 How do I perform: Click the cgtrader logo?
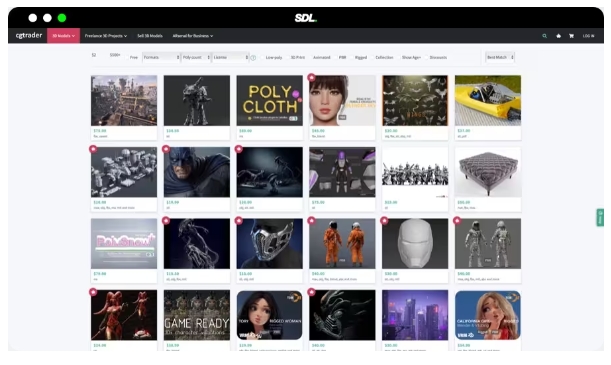click(29, 35)
